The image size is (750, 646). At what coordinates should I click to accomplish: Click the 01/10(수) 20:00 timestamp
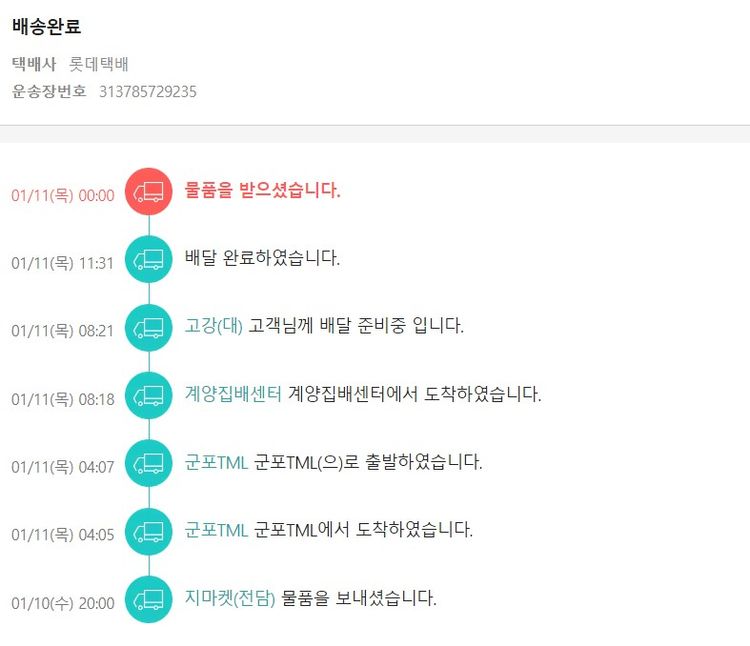point(63,603)
